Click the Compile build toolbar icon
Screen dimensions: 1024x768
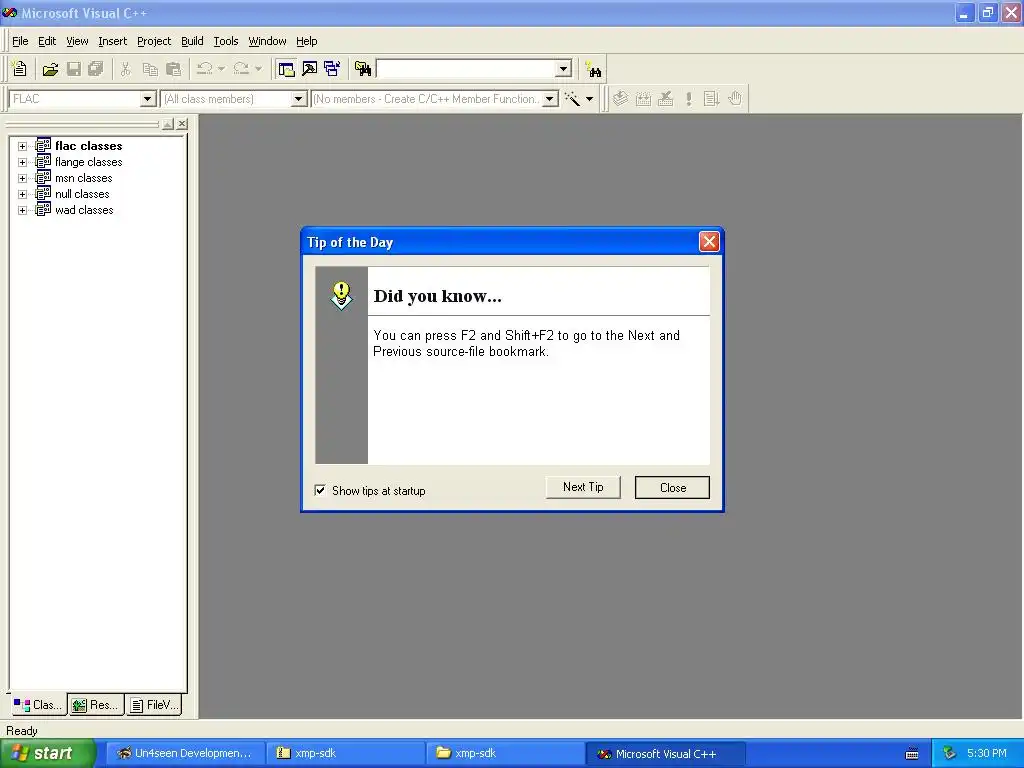click(620, 99)
